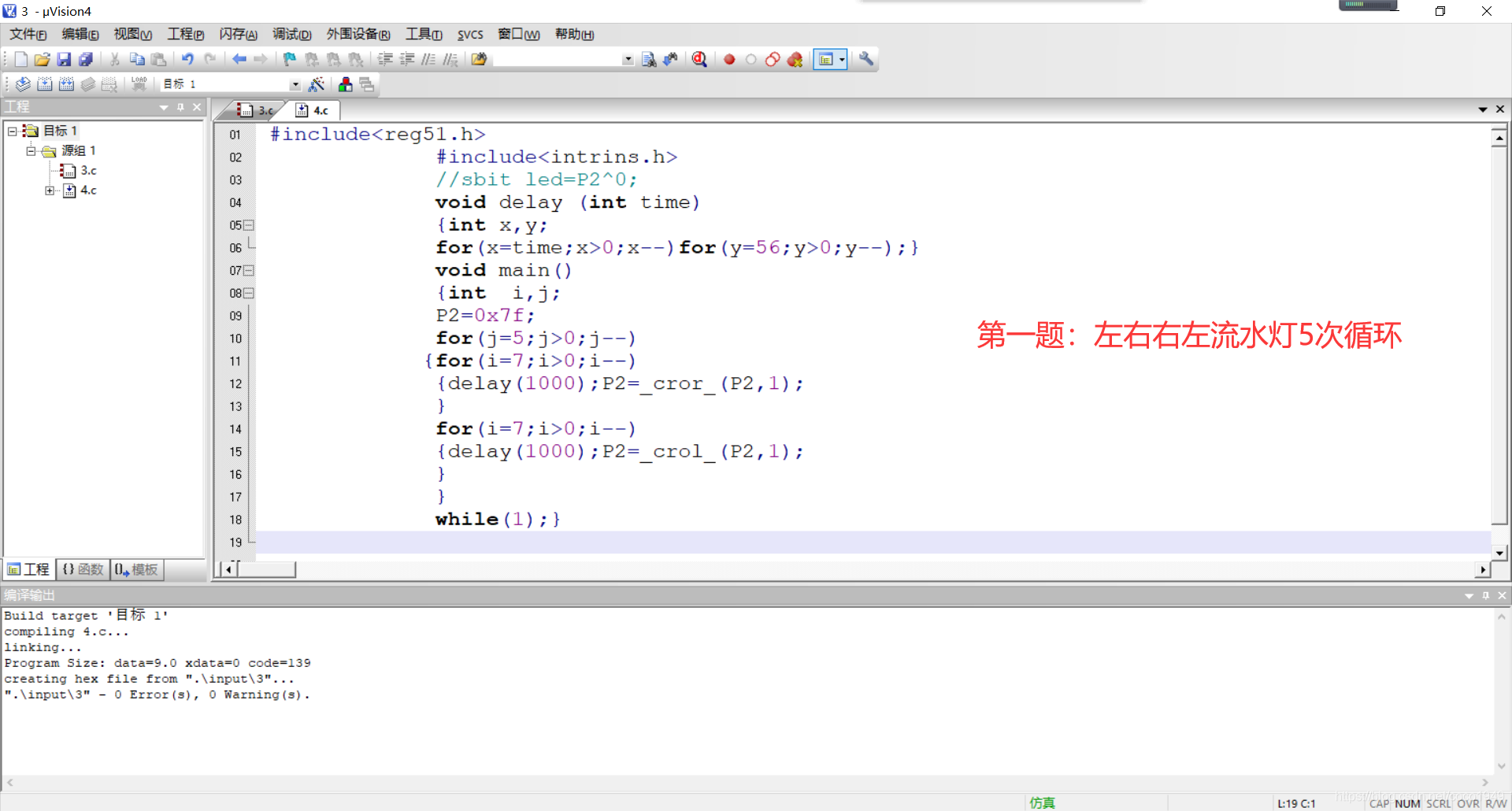Comment selection icon
The height and width of the screenshot is (811, 1512).
pyautogui.click(x=428, y=59)
